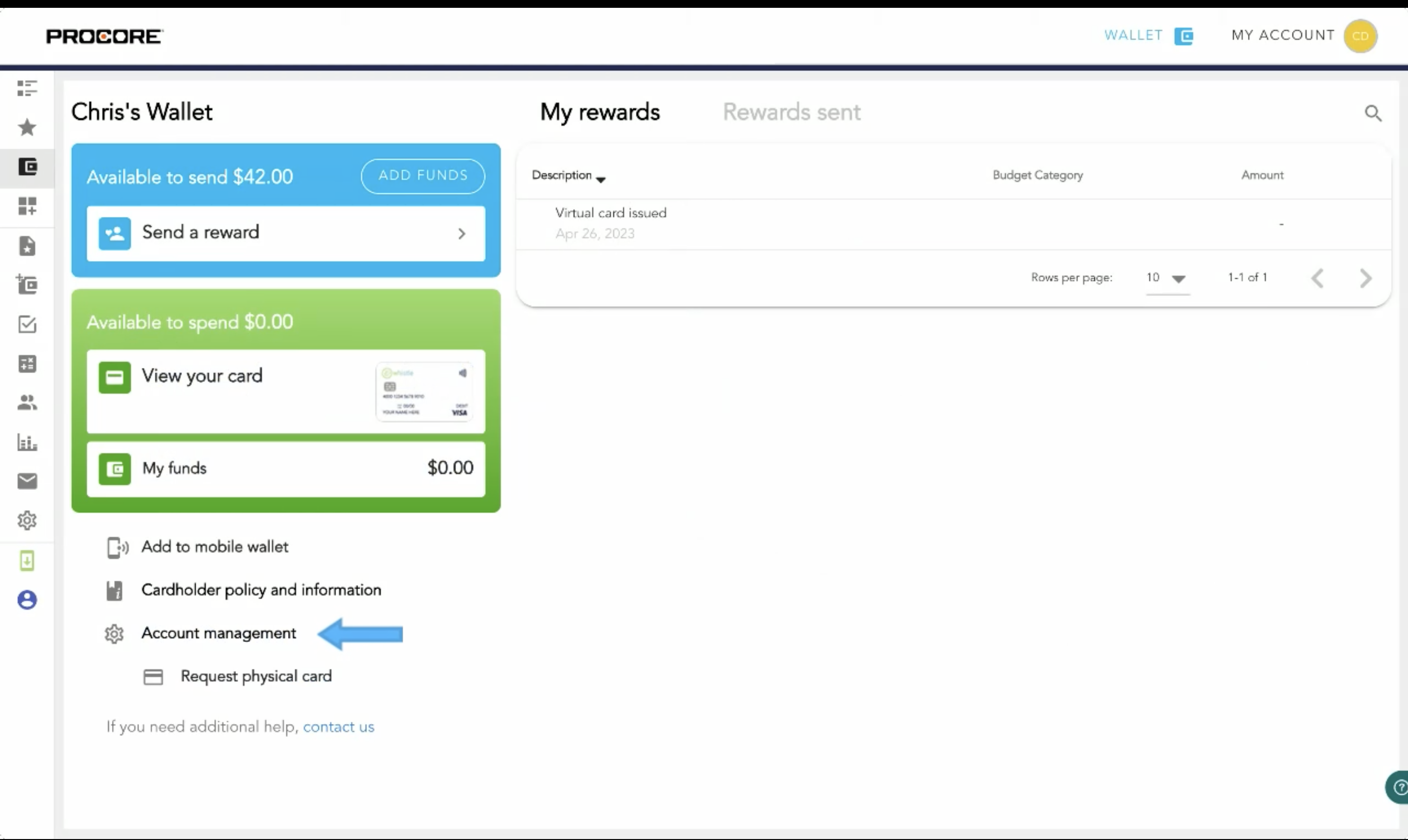This screenshot has height=840, width=1408.
Task: Expand Account management options
Action: click(219, 633)
